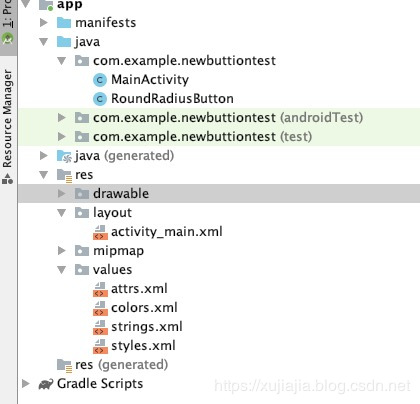The width and height of the screenshot is (420, 404).
Task: Open styles.xml
Action: click(143, 346)
